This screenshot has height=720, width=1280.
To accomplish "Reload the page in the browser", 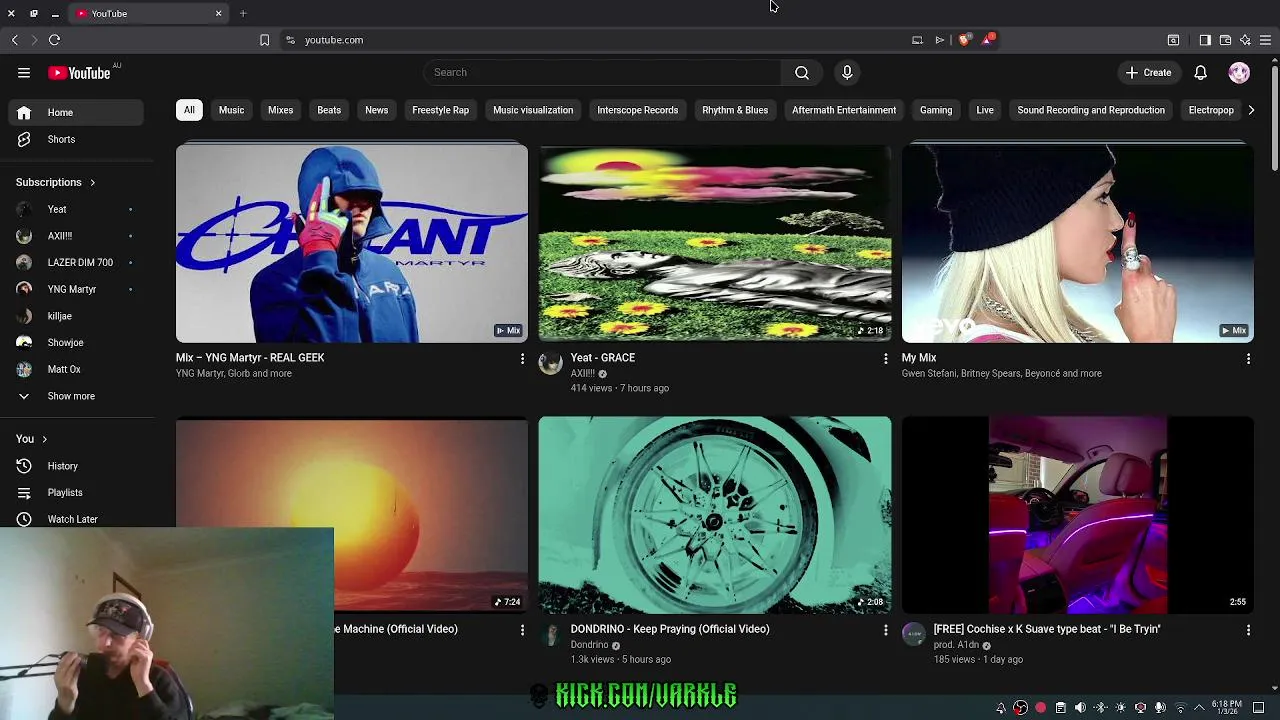I will 55,40.
